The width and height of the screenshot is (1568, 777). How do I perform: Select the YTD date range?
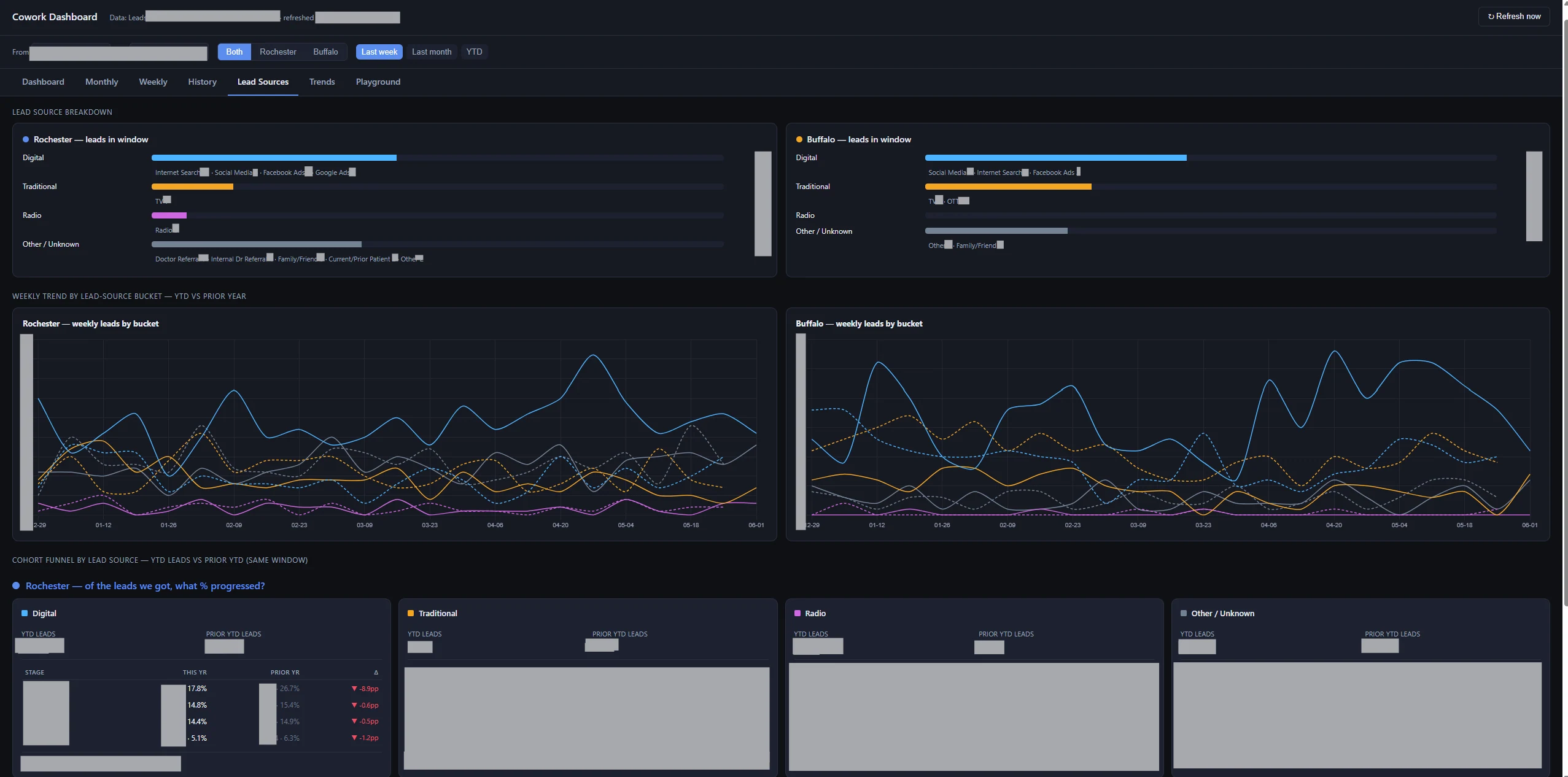[x=474, y=52]
